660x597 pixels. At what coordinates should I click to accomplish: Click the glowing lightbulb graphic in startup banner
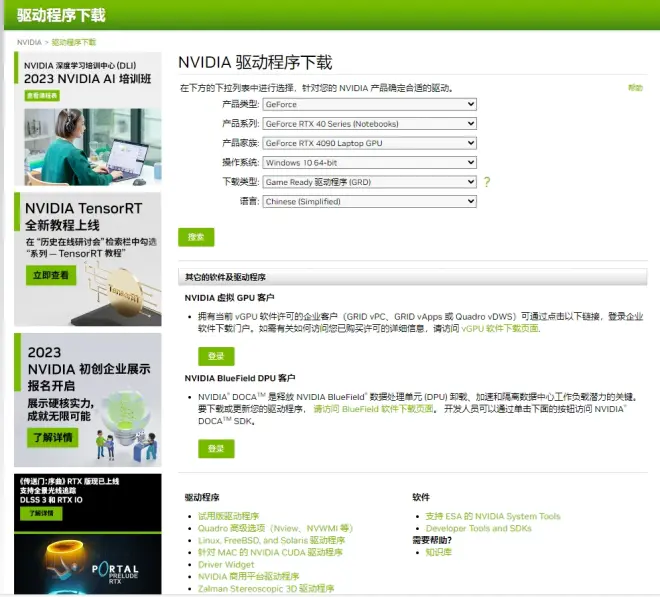coord(127,415)
